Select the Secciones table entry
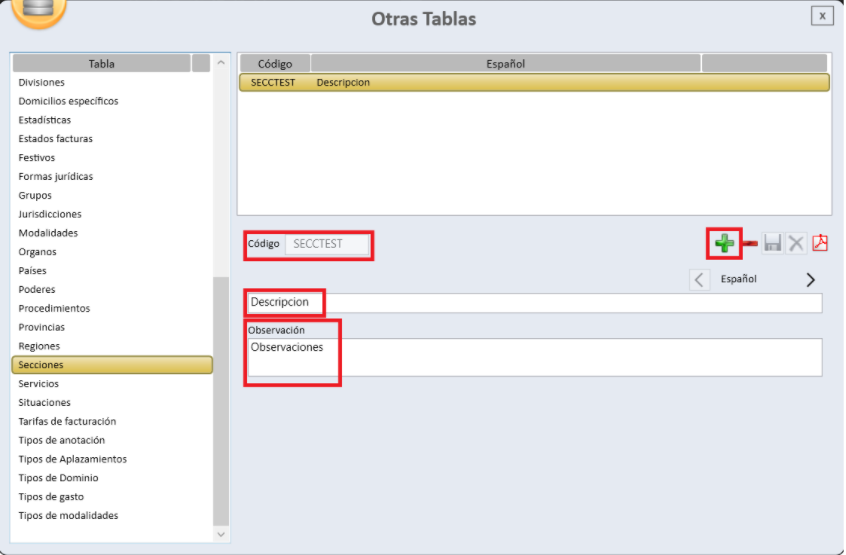 (x=111, y=365)
